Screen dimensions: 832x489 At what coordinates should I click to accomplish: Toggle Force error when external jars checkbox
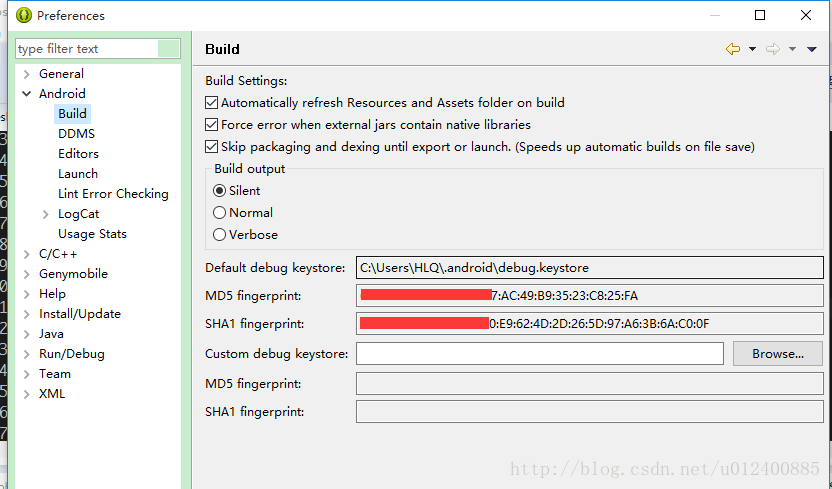click(x=211, y=125)
